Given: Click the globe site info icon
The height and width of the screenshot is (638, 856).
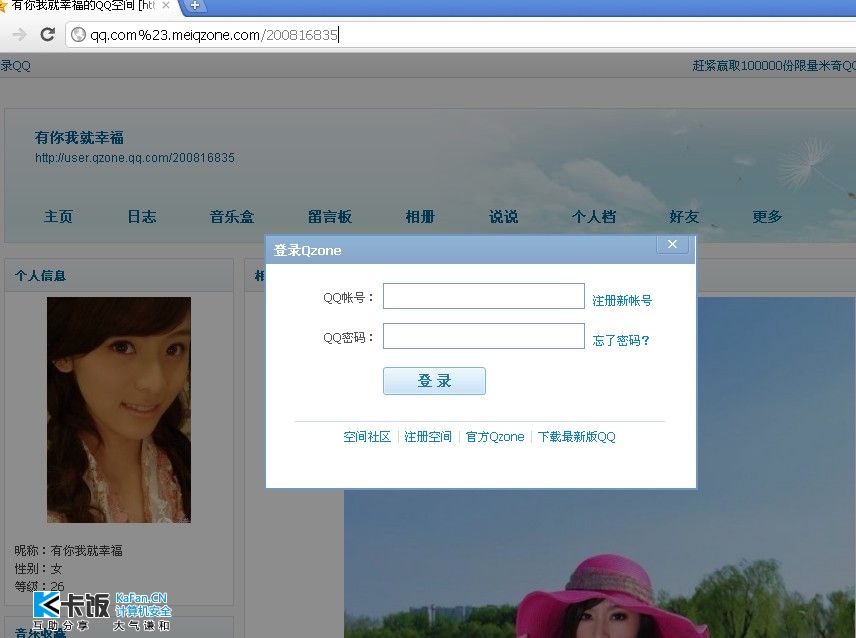Looking at the screenshot, I should pos(79,35).
